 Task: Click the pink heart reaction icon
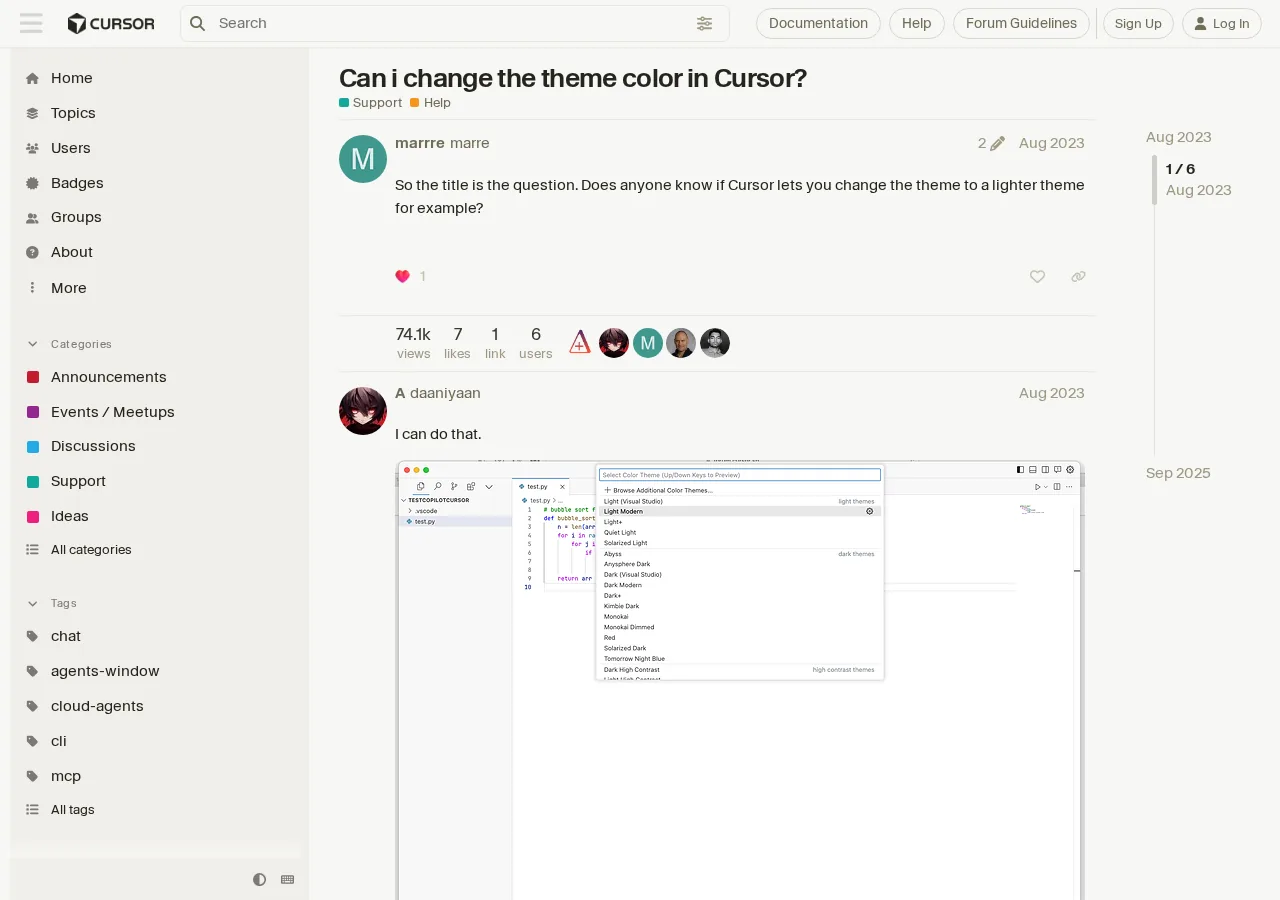pos(403,276)
